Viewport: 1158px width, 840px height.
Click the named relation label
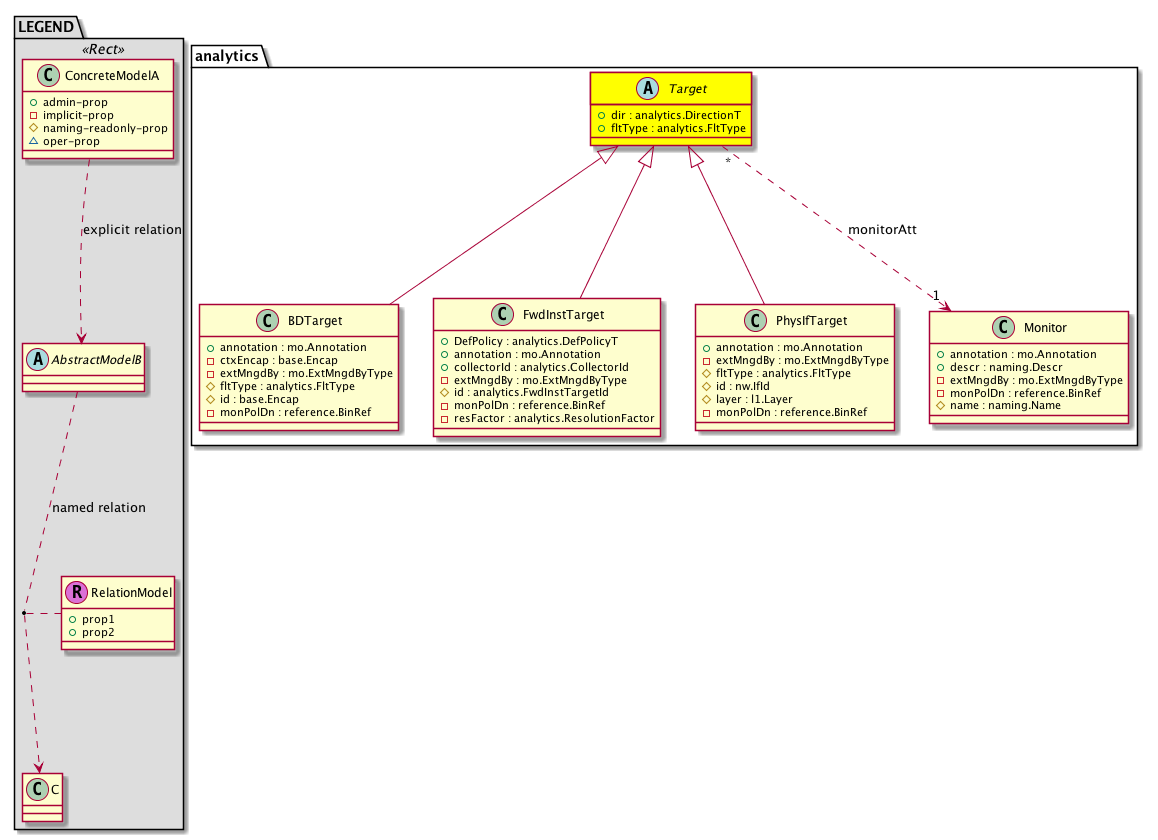pyautogui.click(x=99, y=507)
